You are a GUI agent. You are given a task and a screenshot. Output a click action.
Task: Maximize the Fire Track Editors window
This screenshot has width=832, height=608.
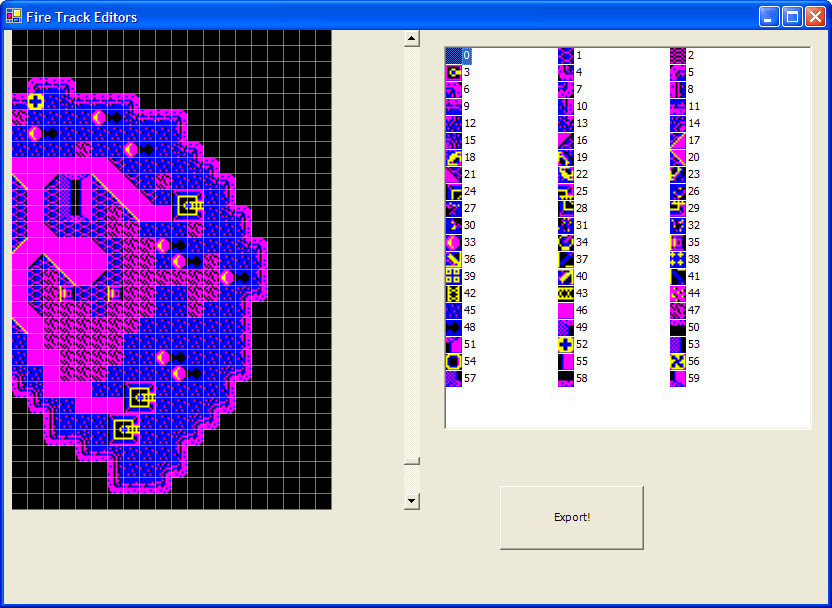point(792,16)
